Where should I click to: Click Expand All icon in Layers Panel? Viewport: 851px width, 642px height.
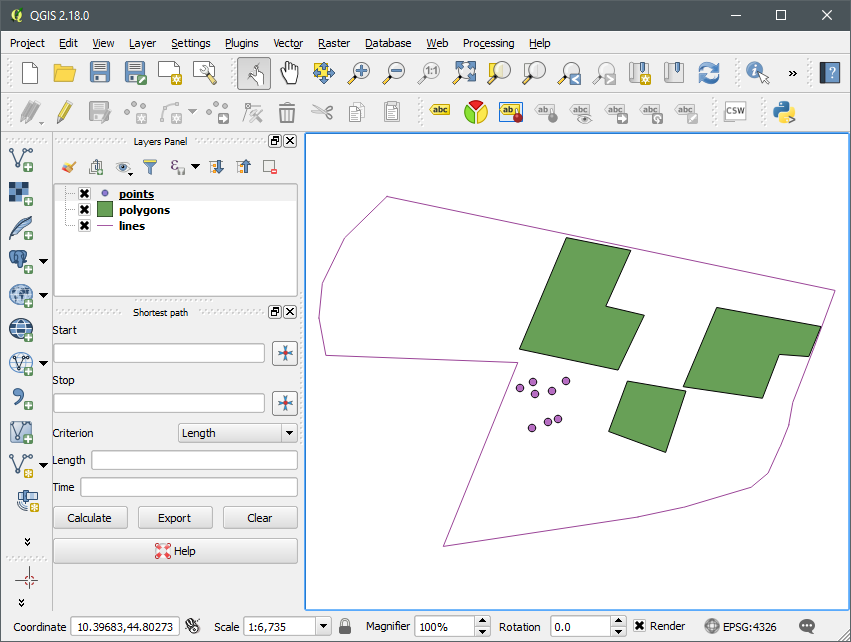pos(217,167)
